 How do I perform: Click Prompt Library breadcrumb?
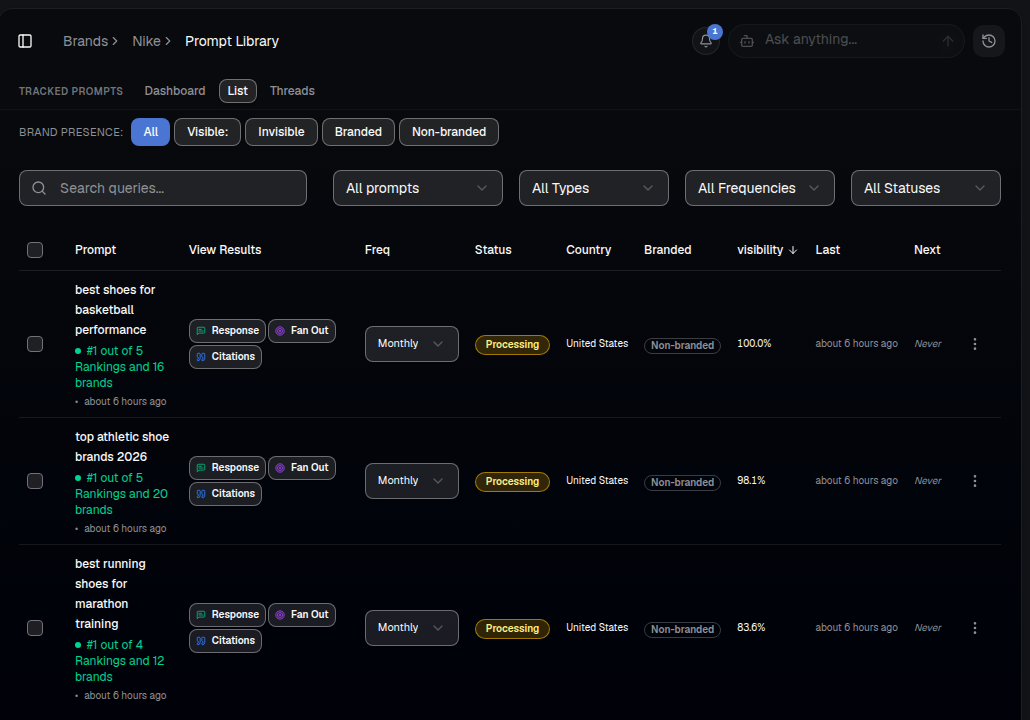(232, 41)
